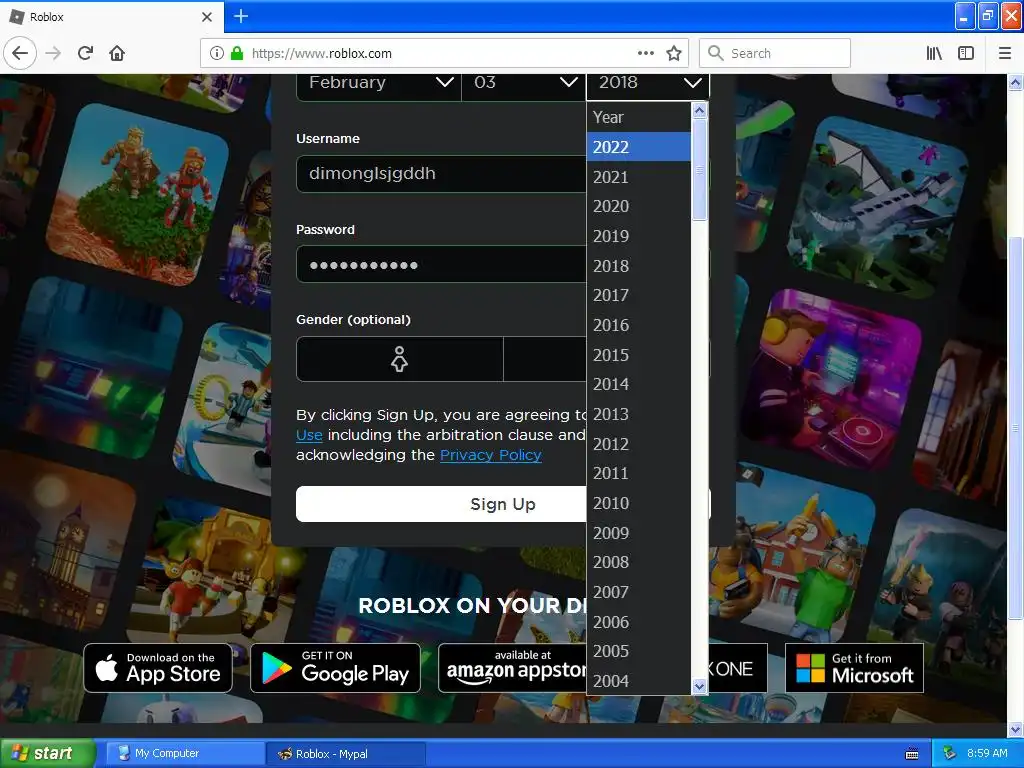Open the browser home page icon

point(117,53)
